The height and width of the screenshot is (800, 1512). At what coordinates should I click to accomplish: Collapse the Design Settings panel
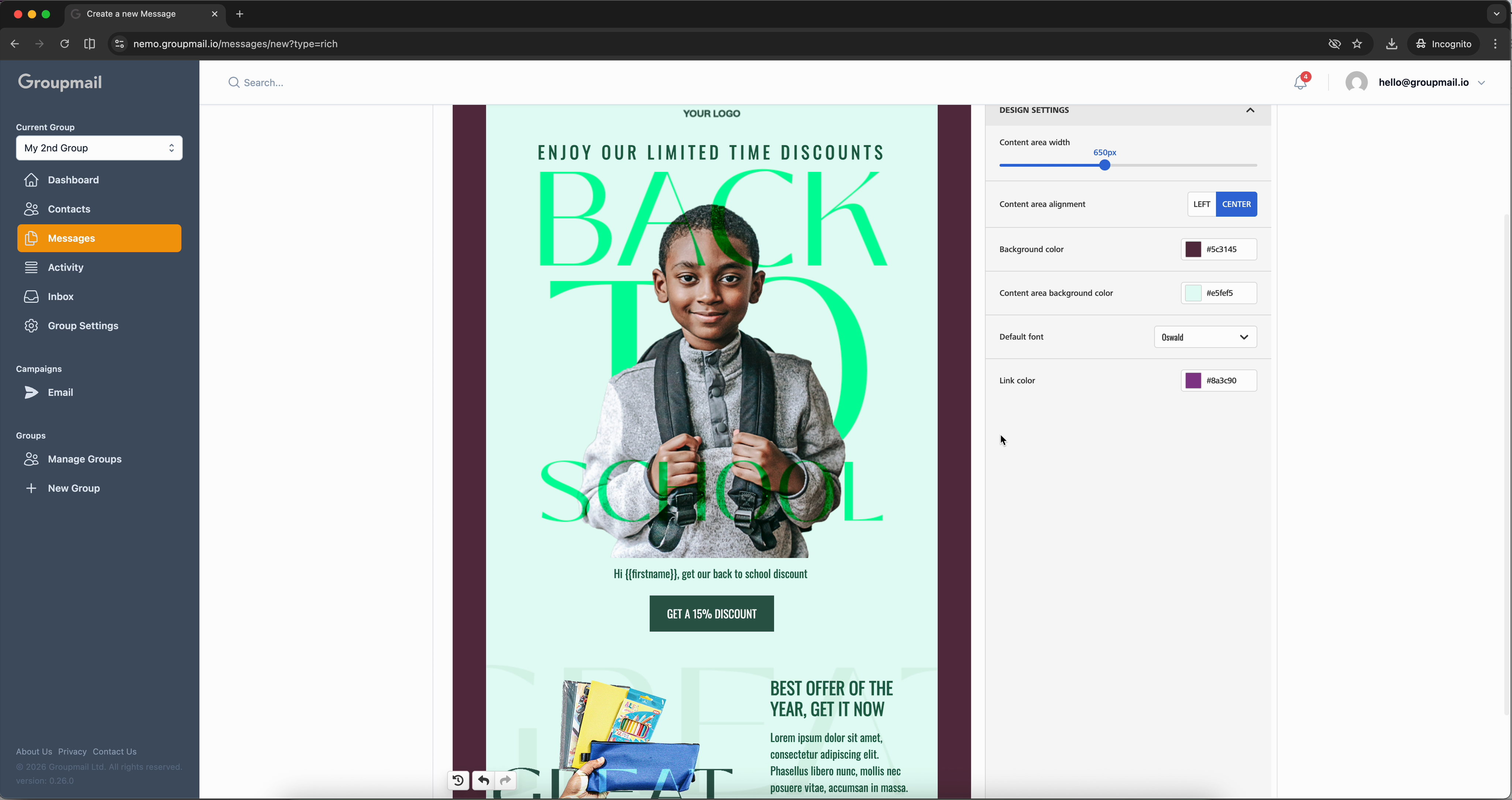[1250, 110]
